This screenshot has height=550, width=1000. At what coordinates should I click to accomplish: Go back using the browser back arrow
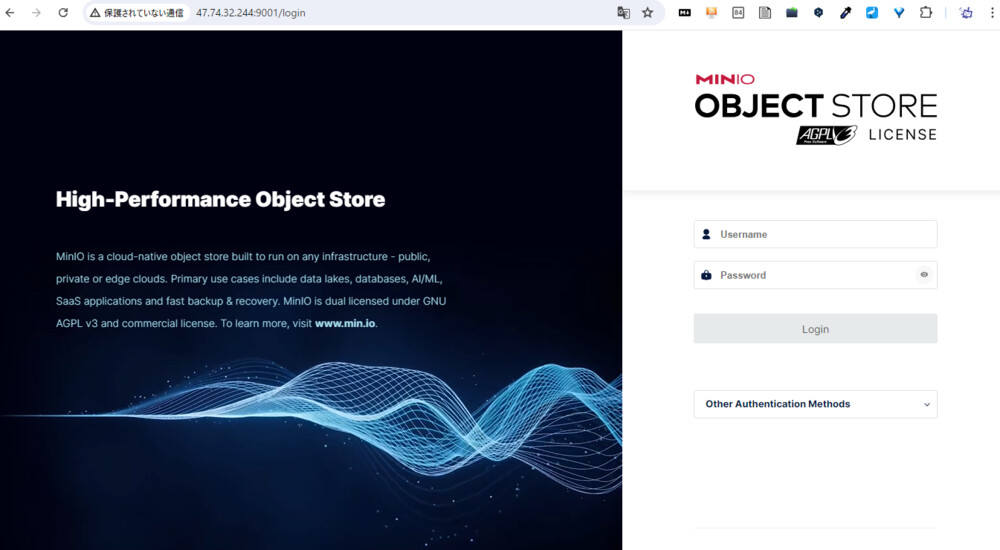tap(10, 13)
